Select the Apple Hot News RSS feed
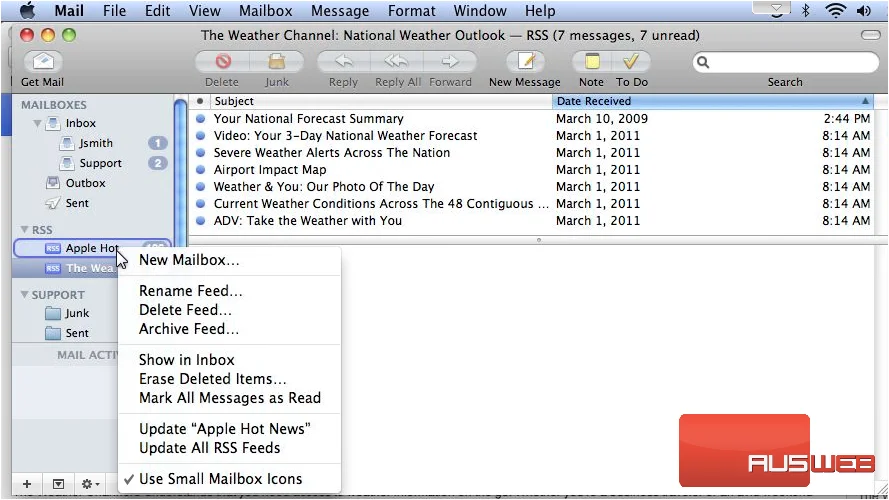889x500 pixels. coord(92,248)
